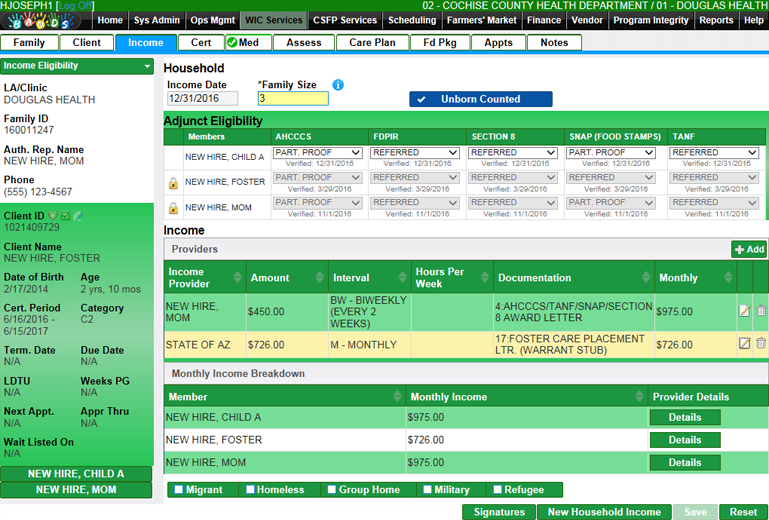The height and width of the screenshot is (520, 769).
Task: Toggle the Unborn Counted option
Action: (x=480, y=99)
